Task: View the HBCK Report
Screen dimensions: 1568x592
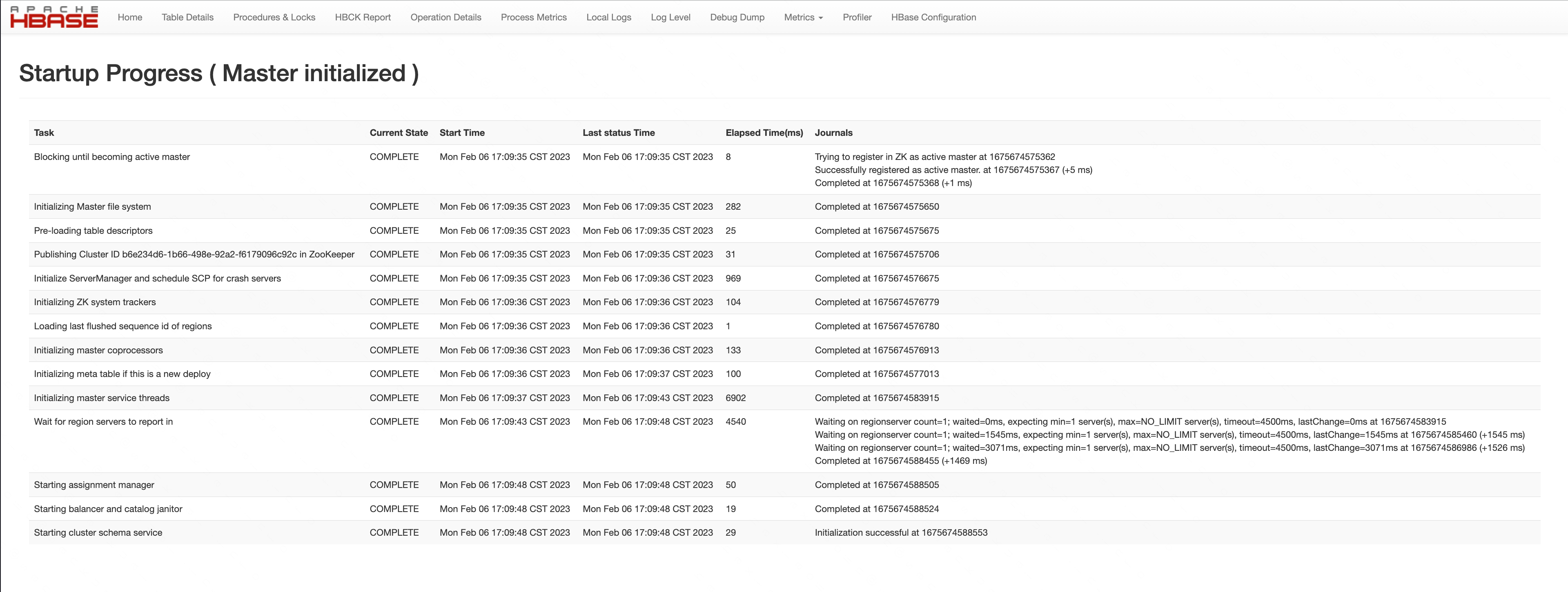Action: click(x=363, y=17)
